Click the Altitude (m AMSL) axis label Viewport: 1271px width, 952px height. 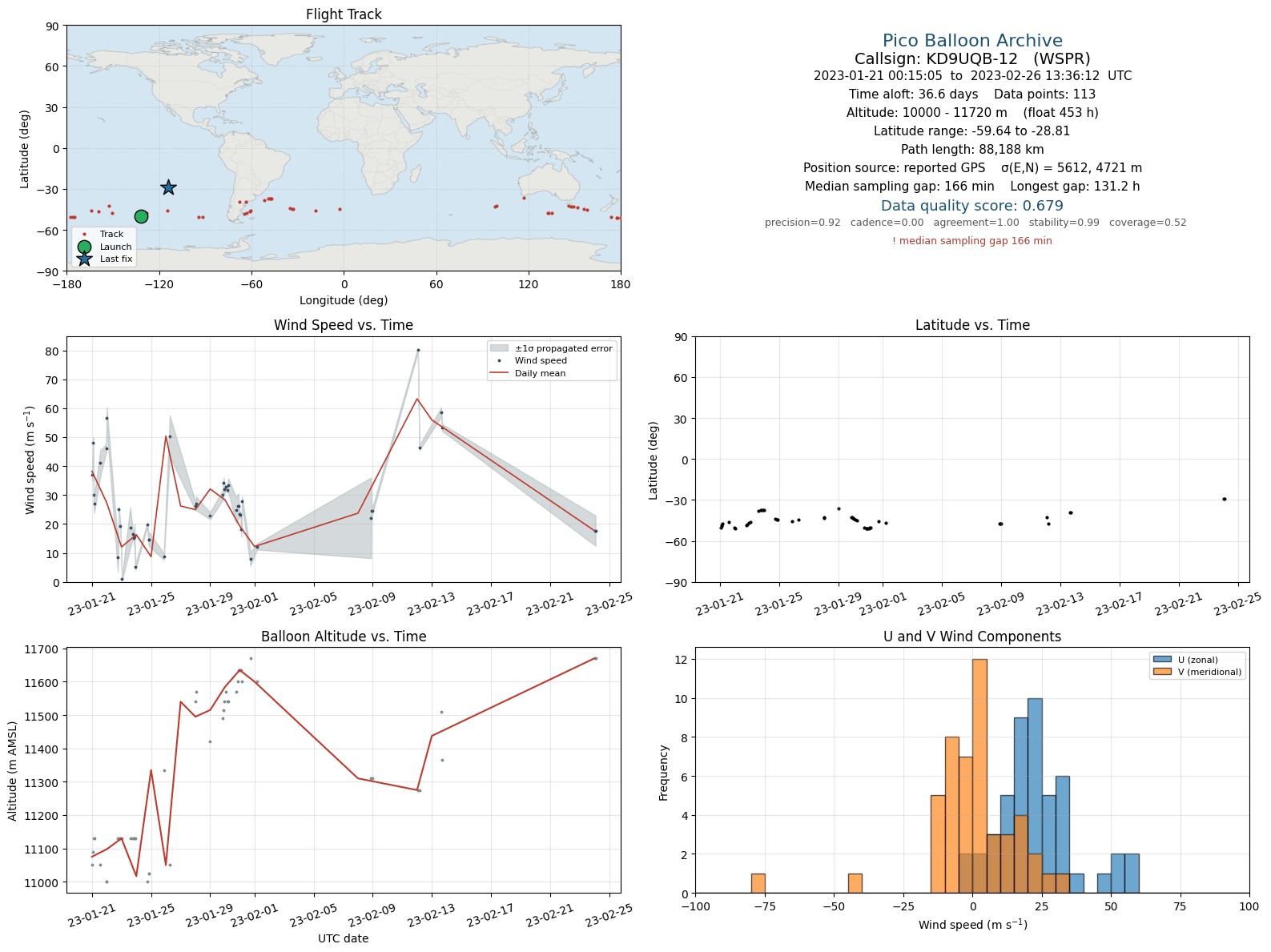(13, 771)
